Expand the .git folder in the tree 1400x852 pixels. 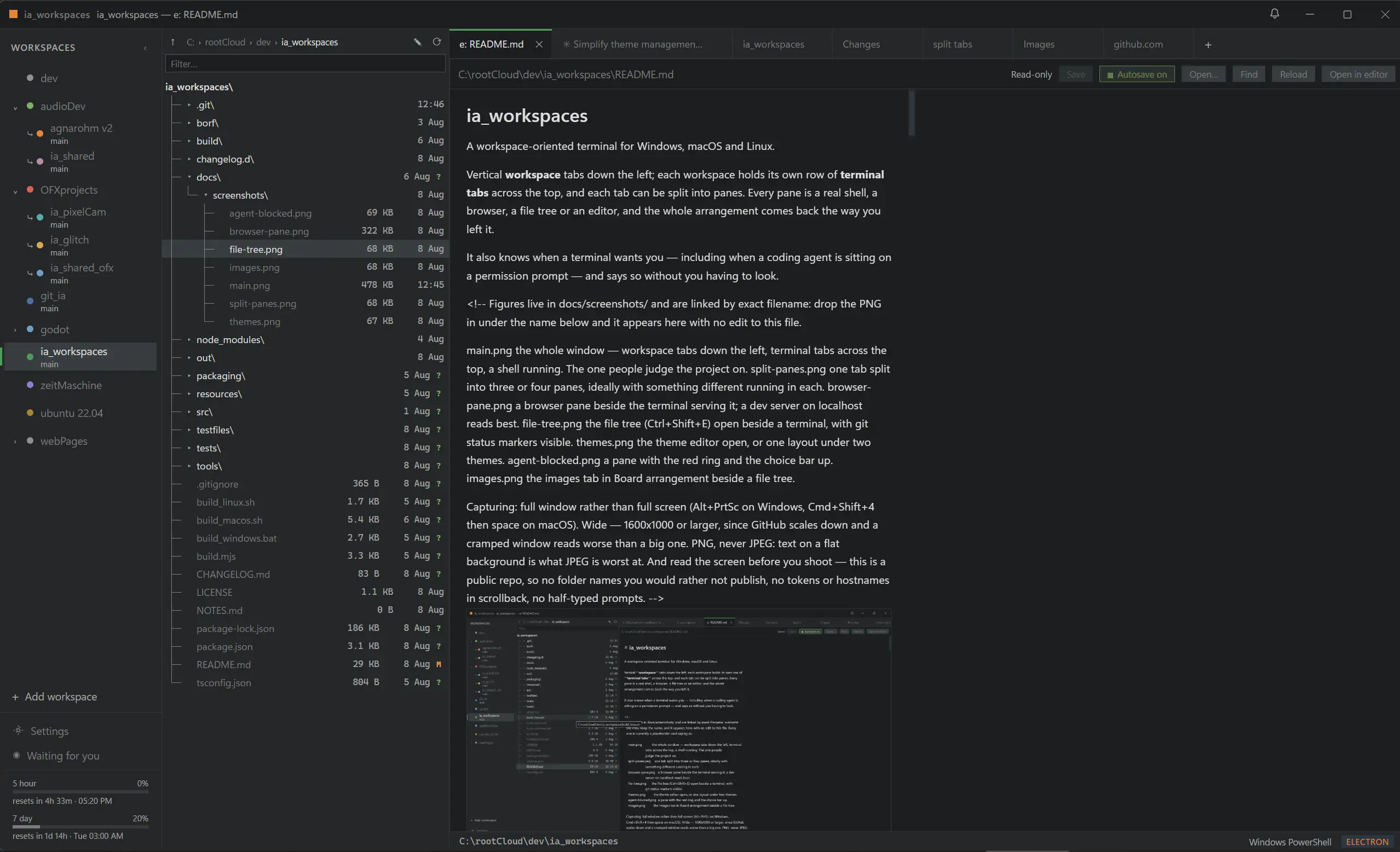[x=189, y=105]
